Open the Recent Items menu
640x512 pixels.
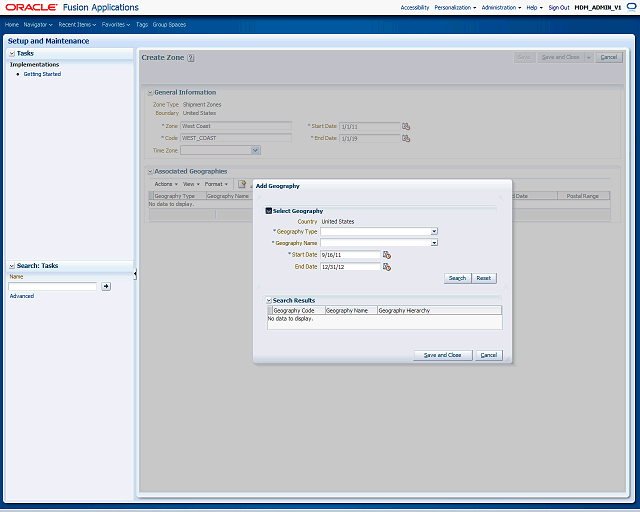[77, 25]
